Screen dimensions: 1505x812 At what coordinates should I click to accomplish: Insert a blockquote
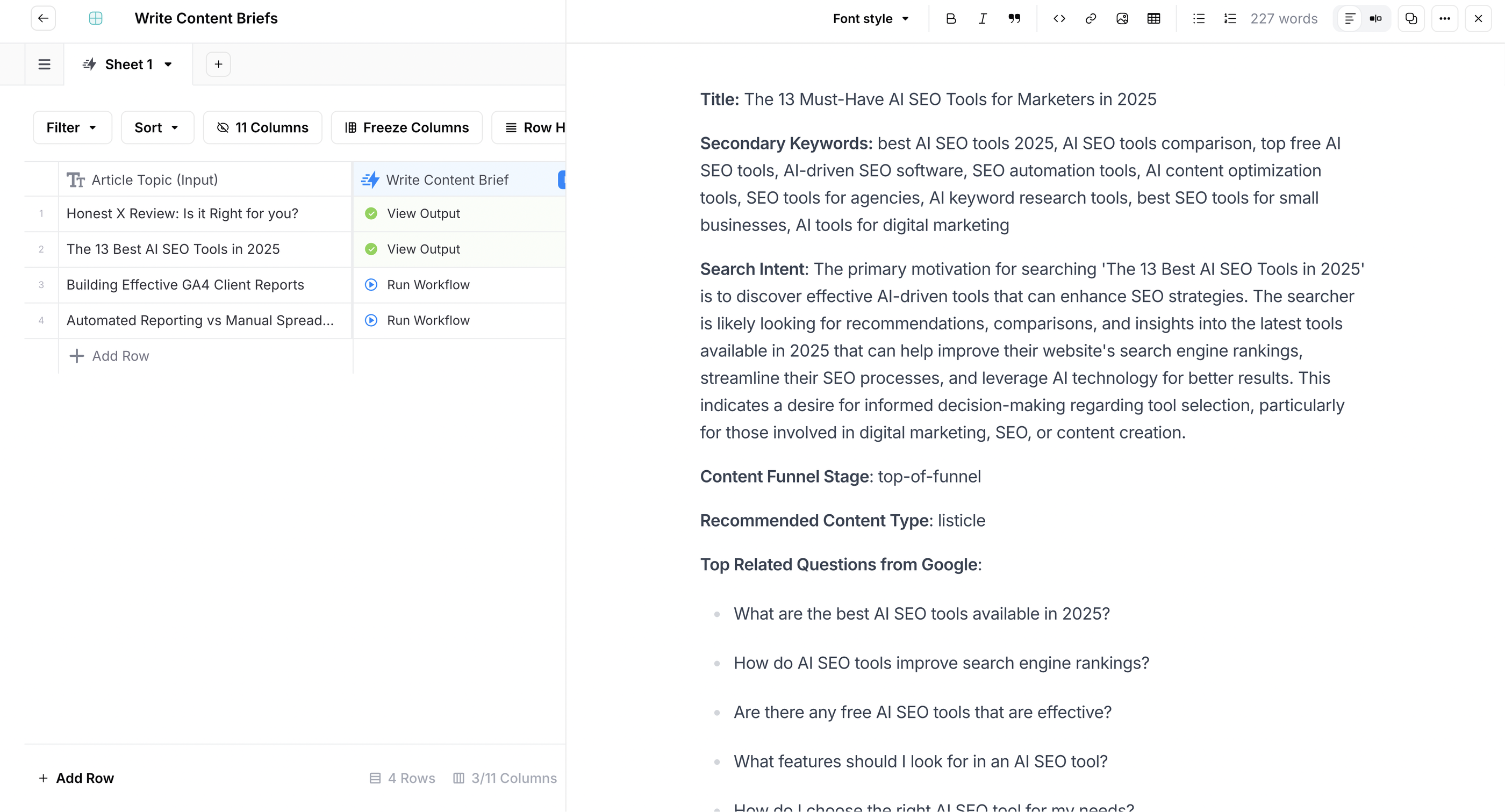1015,18
